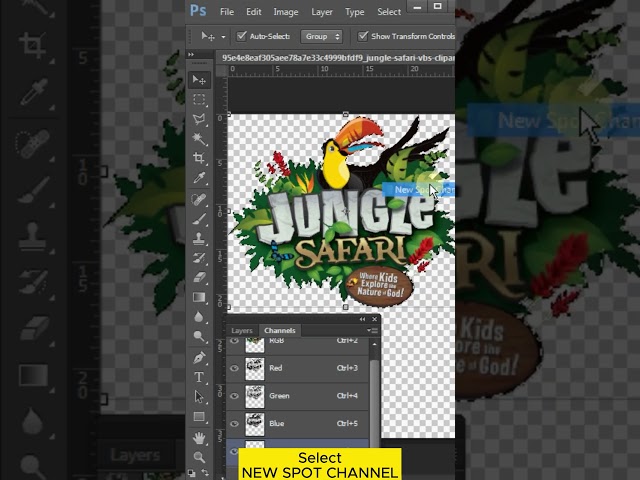Click the top center transform handle
This screenshot has width=640, height=480.
(x=346, y=115)
